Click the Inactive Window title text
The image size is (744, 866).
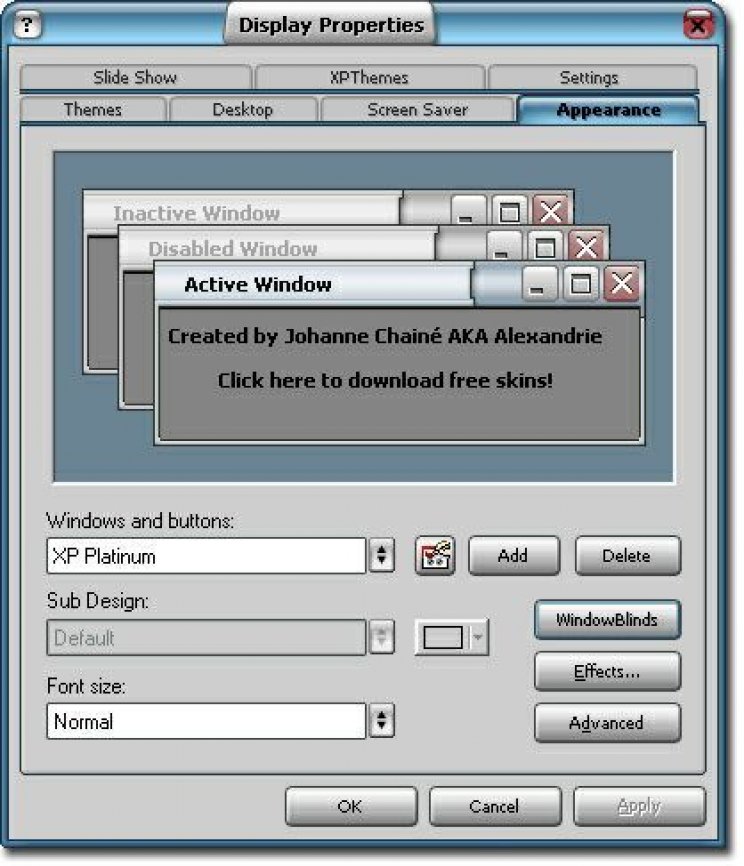(197, 213)
